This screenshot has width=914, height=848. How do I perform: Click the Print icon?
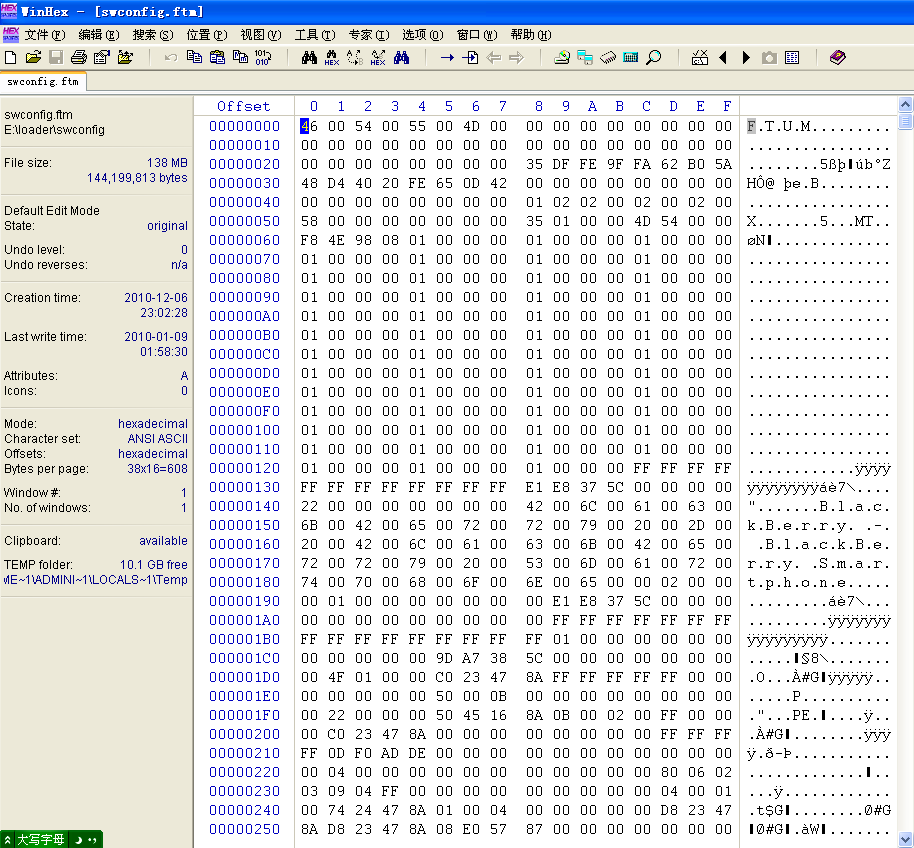(x=79, y=57)
